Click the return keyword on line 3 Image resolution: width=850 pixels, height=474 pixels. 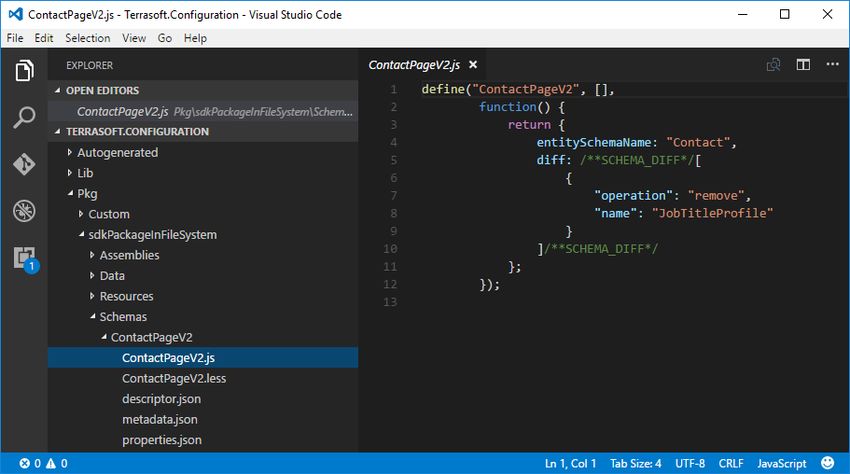pyautogui.click(x=529, y=124)
